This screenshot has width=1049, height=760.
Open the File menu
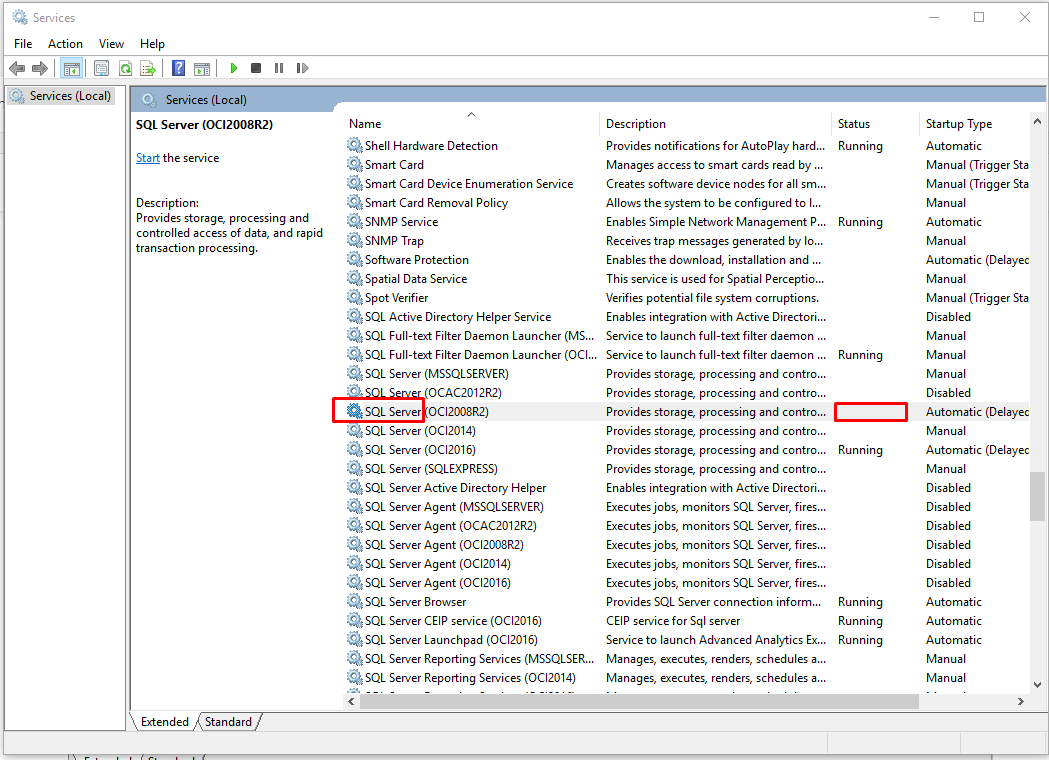pos(23,43)
